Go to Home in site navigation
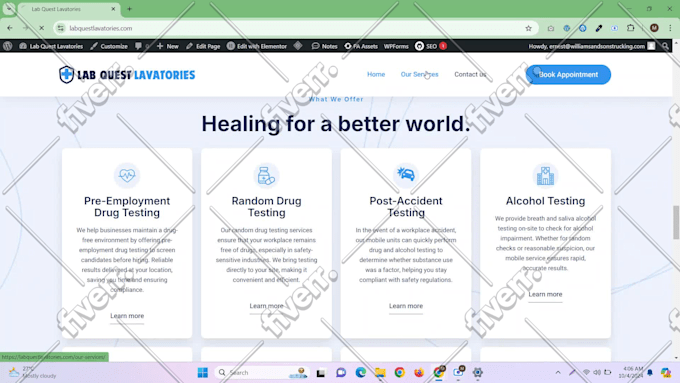The image size is (680, 383). coord(376,74)
